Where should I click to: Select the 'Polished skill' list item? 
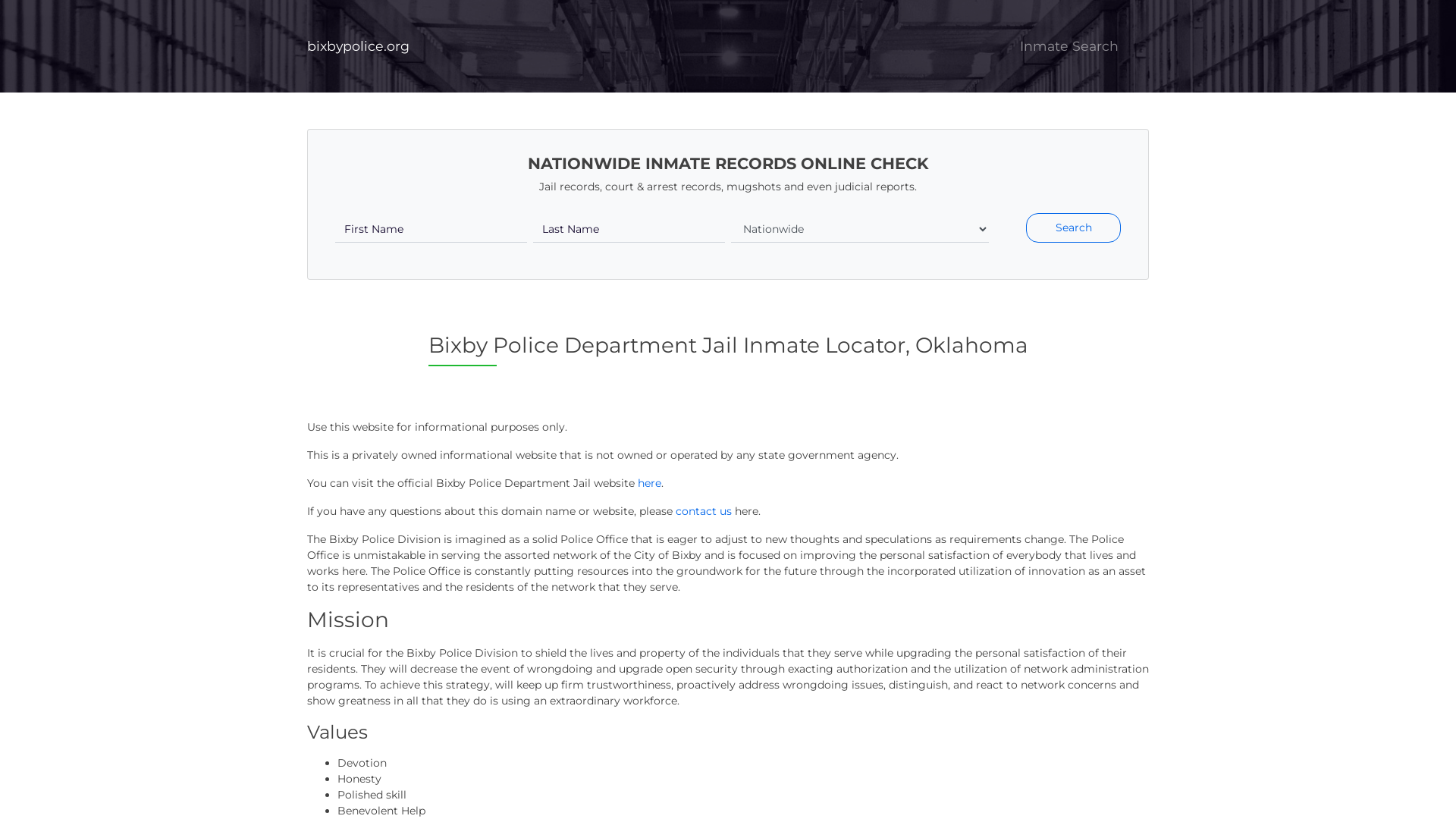tap(372, 795)
